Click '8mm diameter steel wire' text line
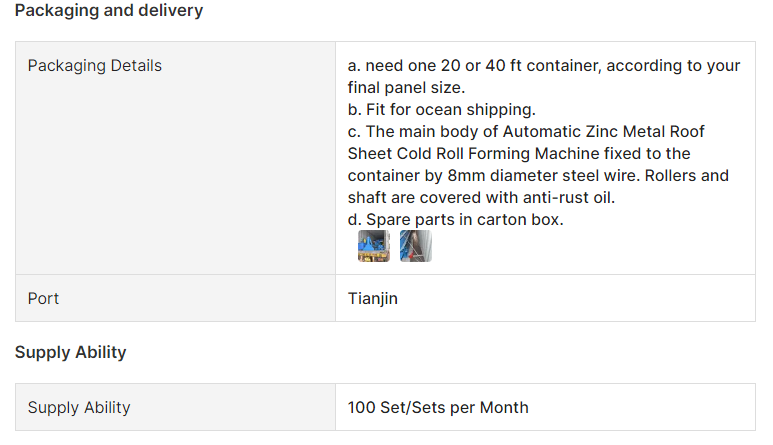Image resolution: width=773 pixels, height=445 pixels. pyautogui.click(x=538, y=175)
